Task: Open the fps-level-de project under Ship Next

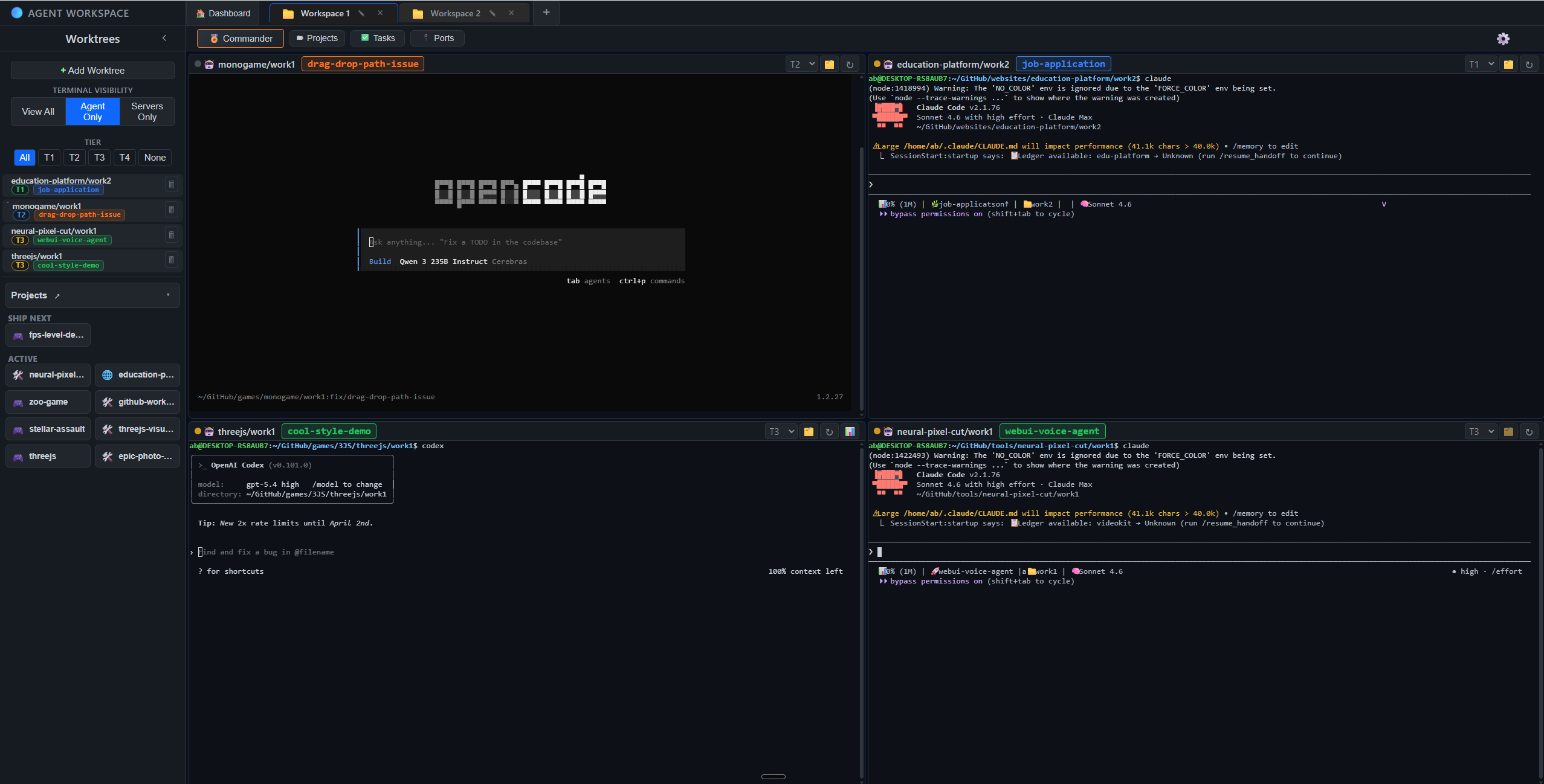Action: [48, 335]
